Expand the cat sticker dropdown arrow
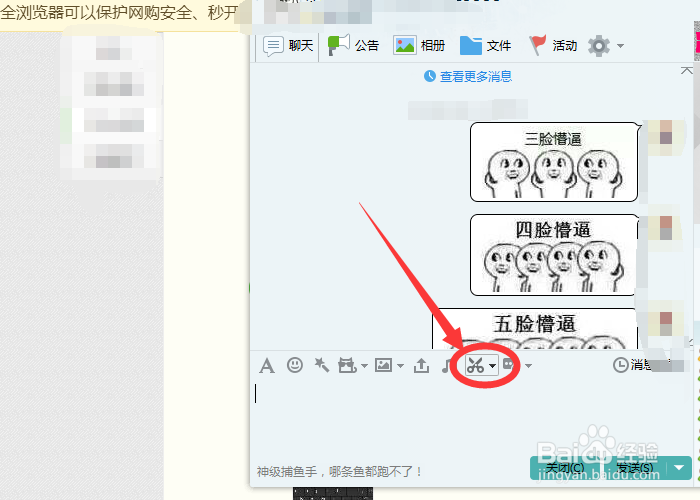This screenshot has width=700, height=500. [x=364, y=366]
